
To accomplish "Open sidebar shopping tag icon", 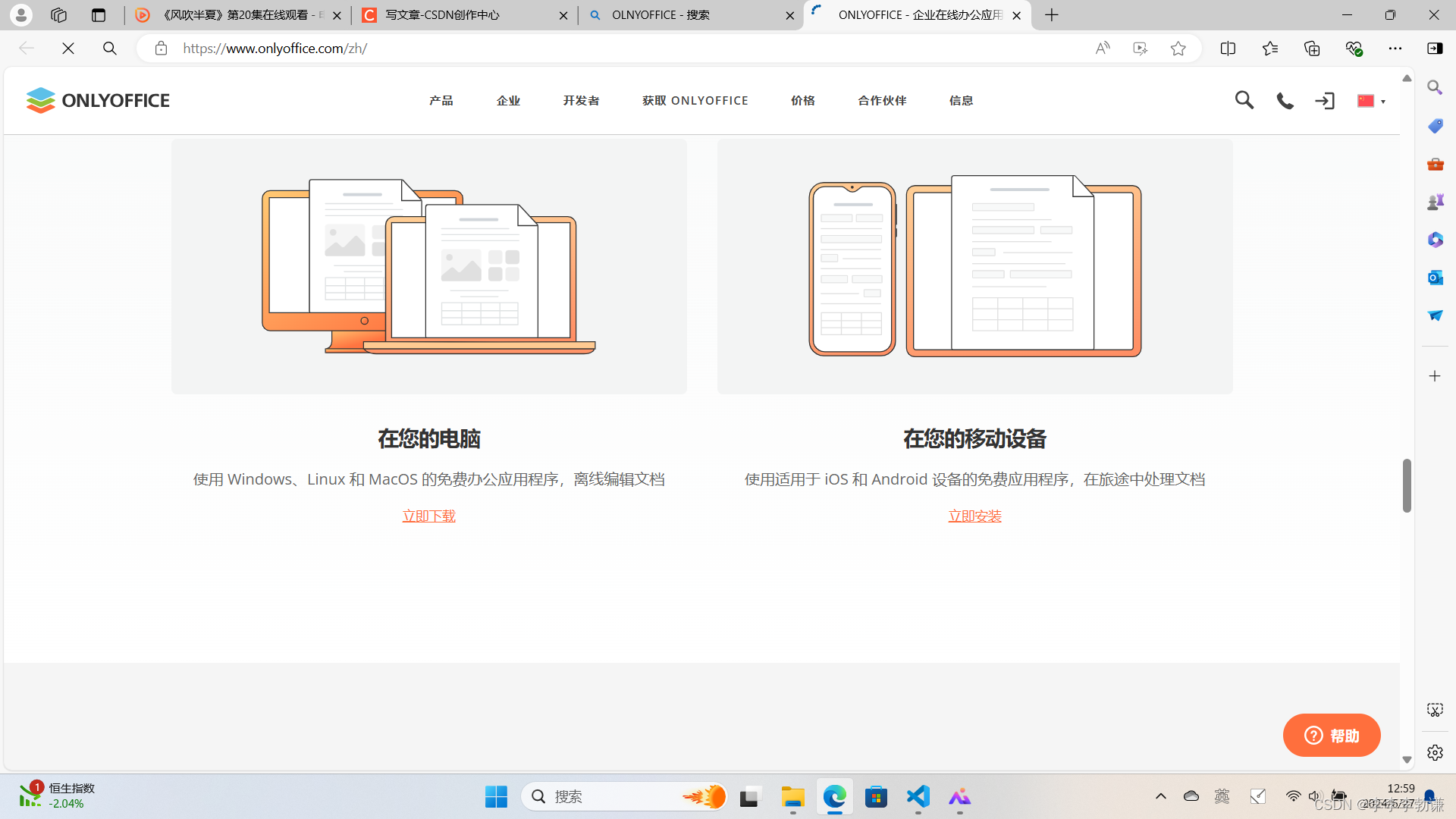I will point(1435,126).
